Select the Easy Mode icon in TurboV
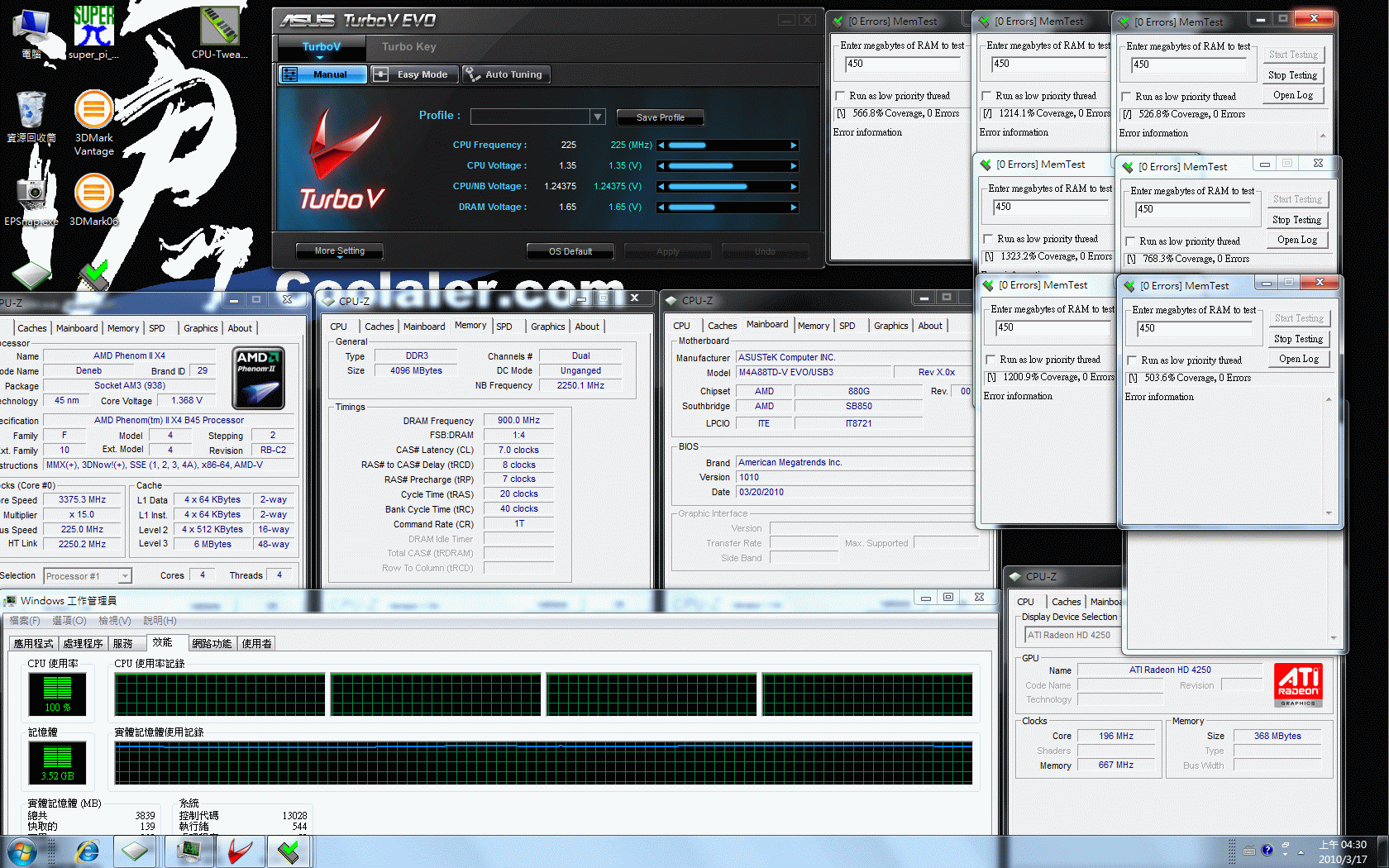Screen dimensions: 1389x868 click(380, 74)
